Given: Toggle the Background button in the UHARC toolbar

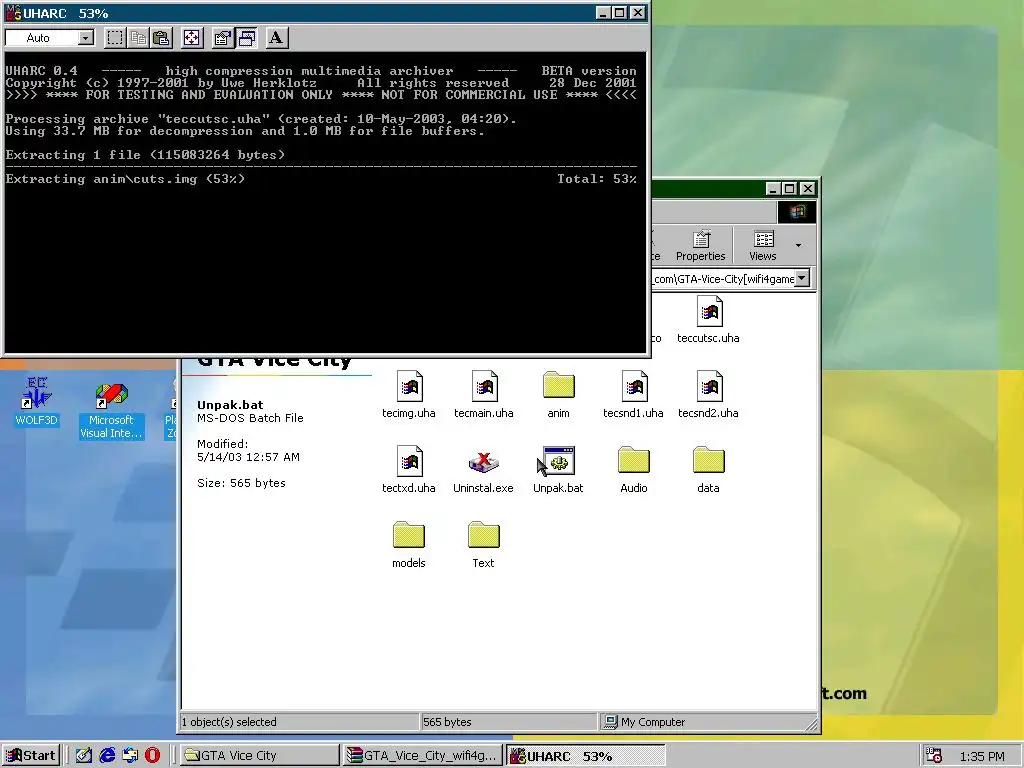Looking at the screenshot, I should pos(246,38).
